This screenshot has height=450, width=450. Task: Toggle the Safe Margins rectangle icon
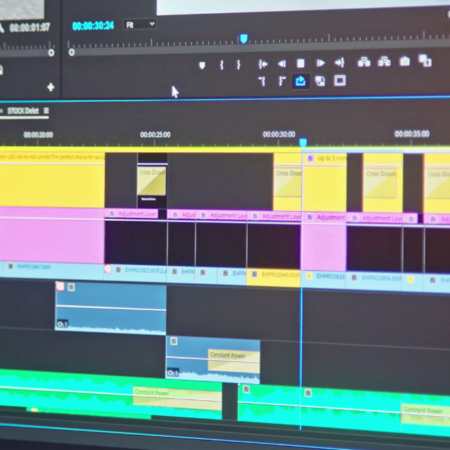click(340, 81)
